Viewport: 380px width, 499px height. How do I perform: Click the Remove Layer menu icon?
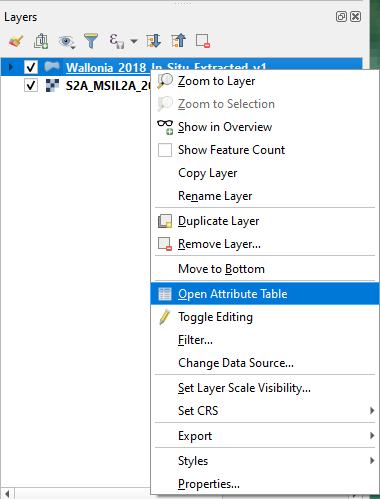[x=165, y=244]
